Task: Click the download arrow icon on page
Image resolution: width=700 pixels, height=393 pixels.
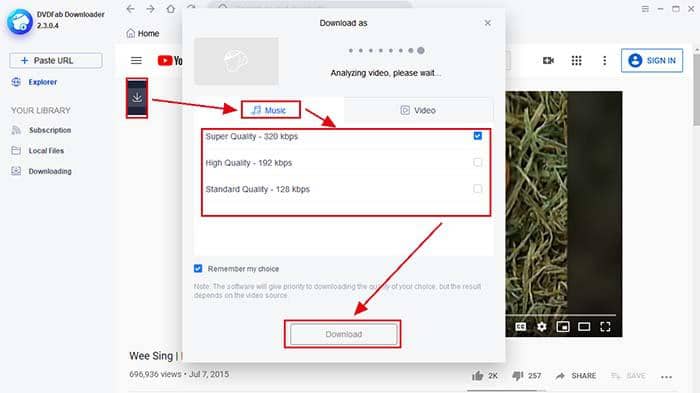Action: [x=137, y=98]
